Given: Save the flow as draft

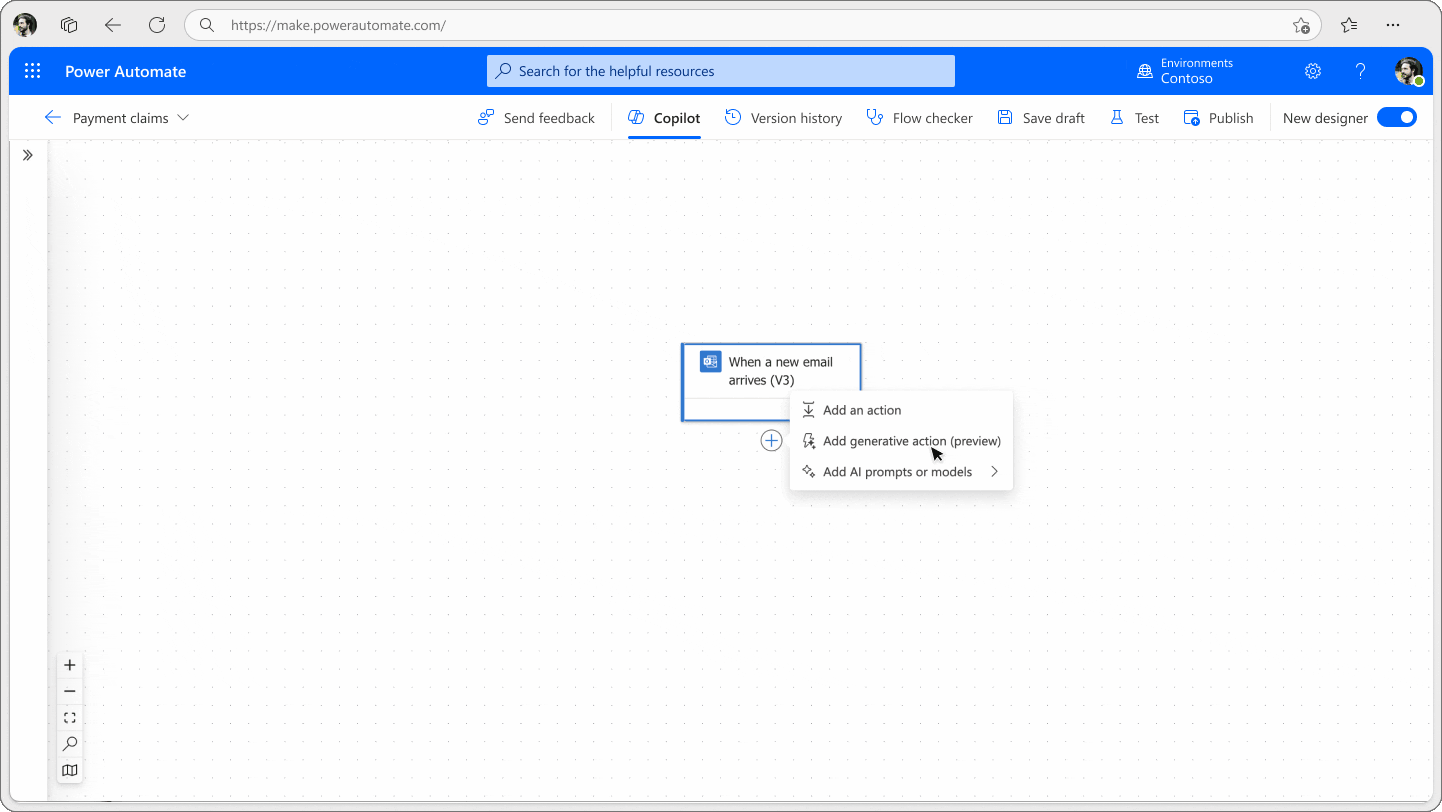Looking at the screenshot, I should [x=1041, y=117].
